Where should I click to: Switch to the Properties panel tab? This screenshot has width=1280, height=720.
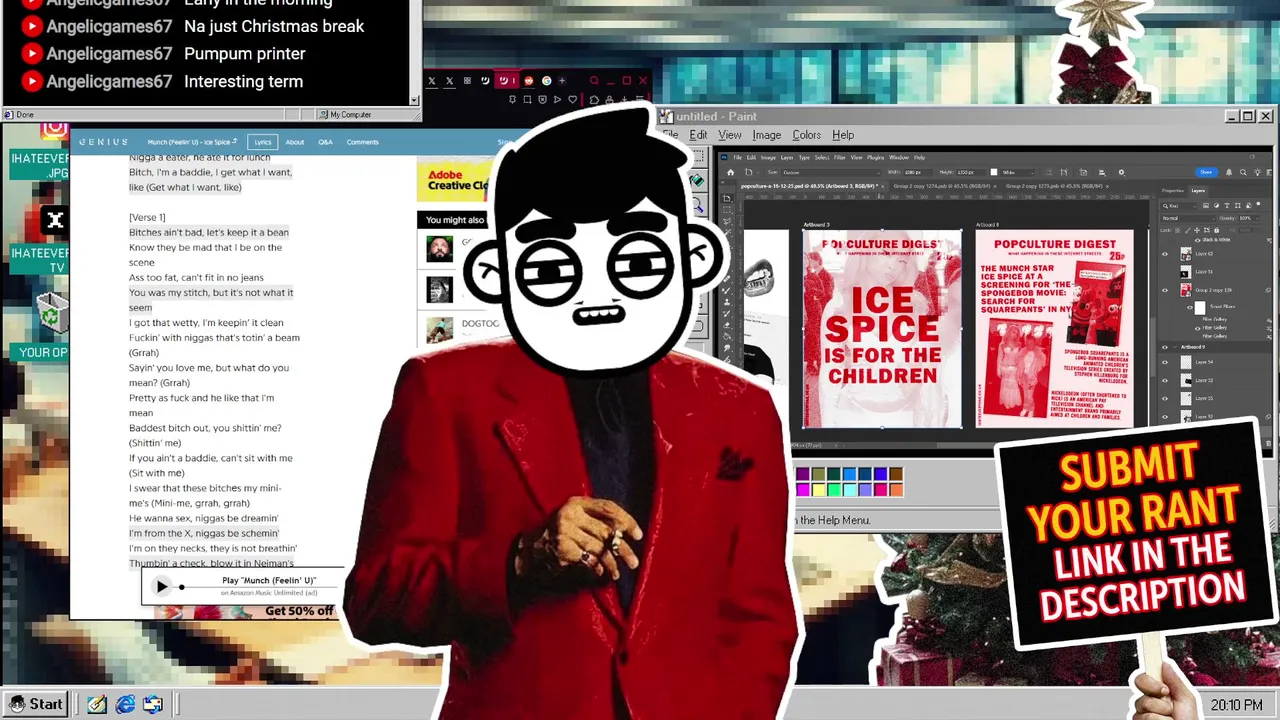pos(1172,191)
